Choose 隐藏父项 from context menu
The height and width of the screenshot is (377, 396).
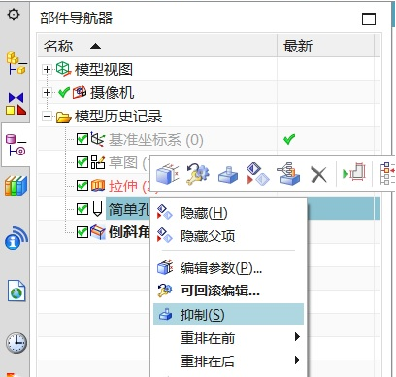tap(228, 236)
